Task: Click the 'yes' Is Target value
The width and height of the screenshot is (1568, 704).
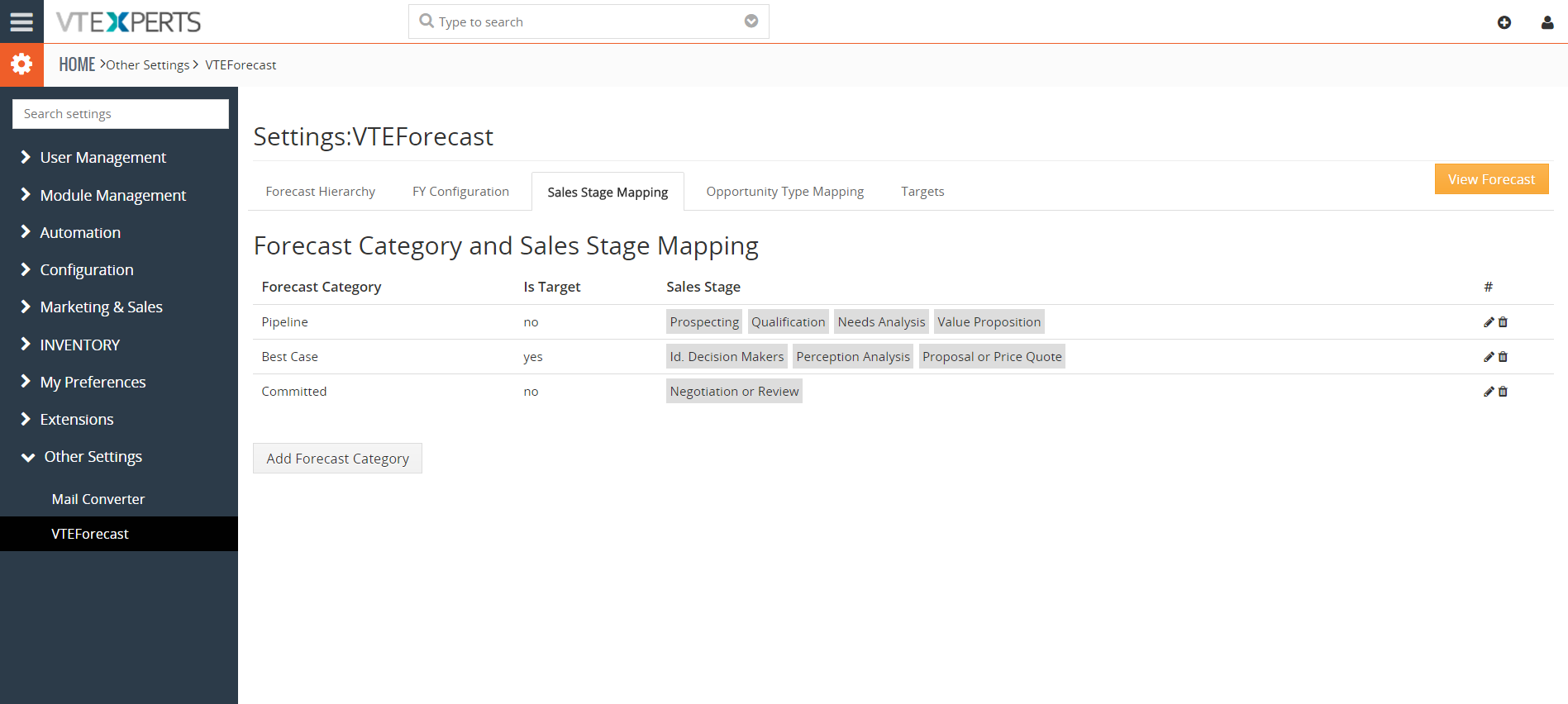Action: [532, 357]
